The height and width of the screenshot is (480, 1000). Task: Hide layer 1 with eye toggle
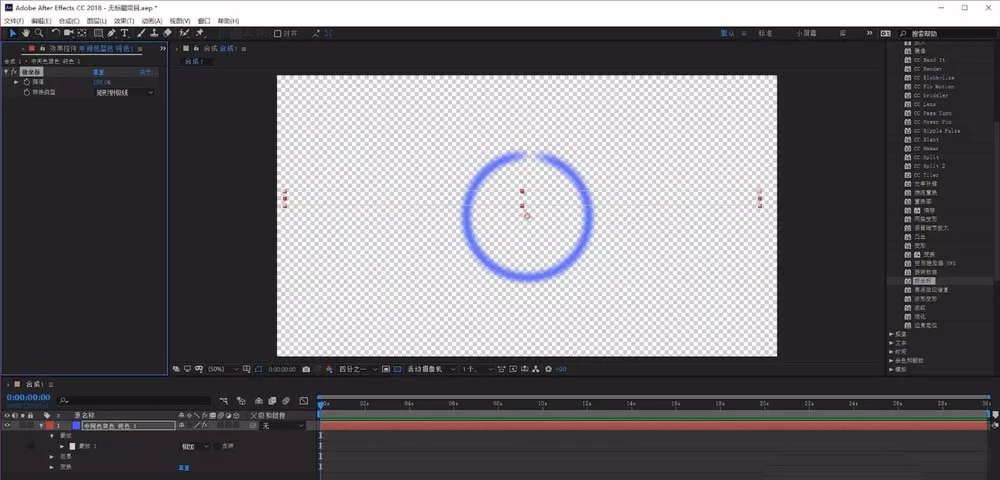[7, 425]
